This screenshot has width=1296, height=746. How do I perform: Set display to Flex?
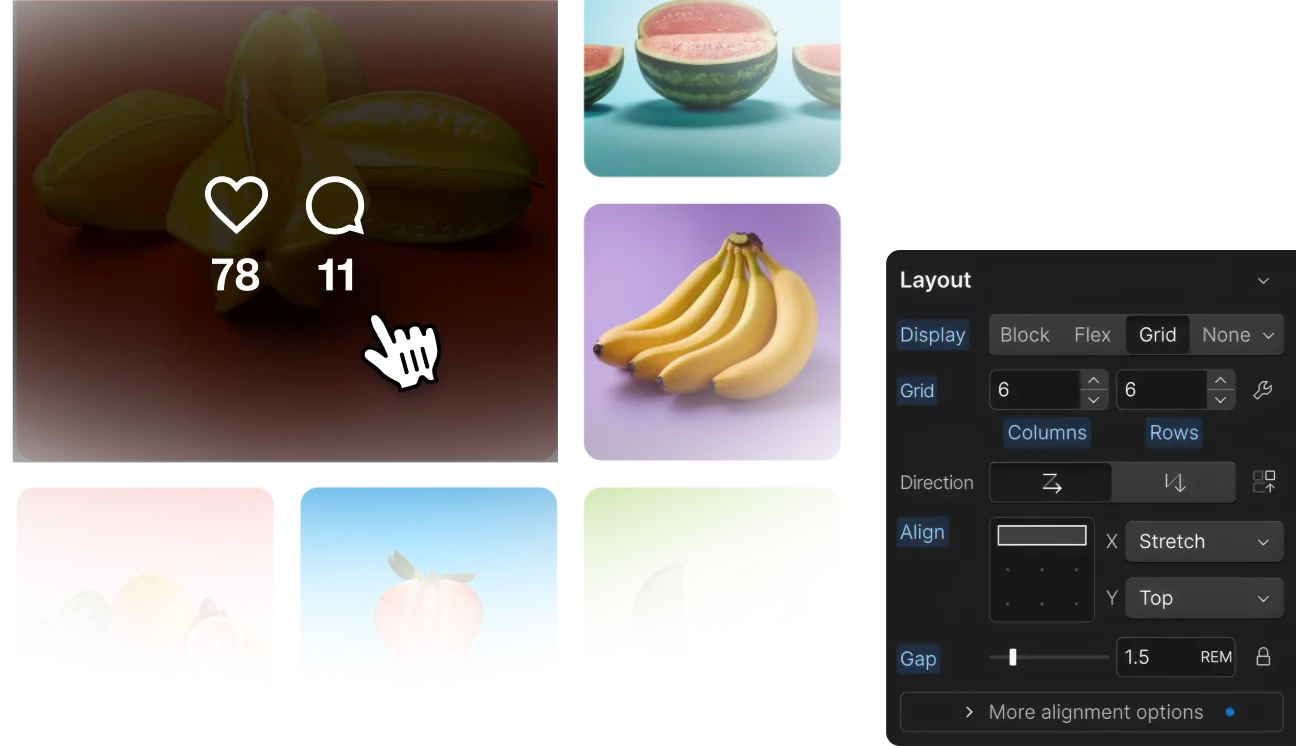click(1092, 335)
